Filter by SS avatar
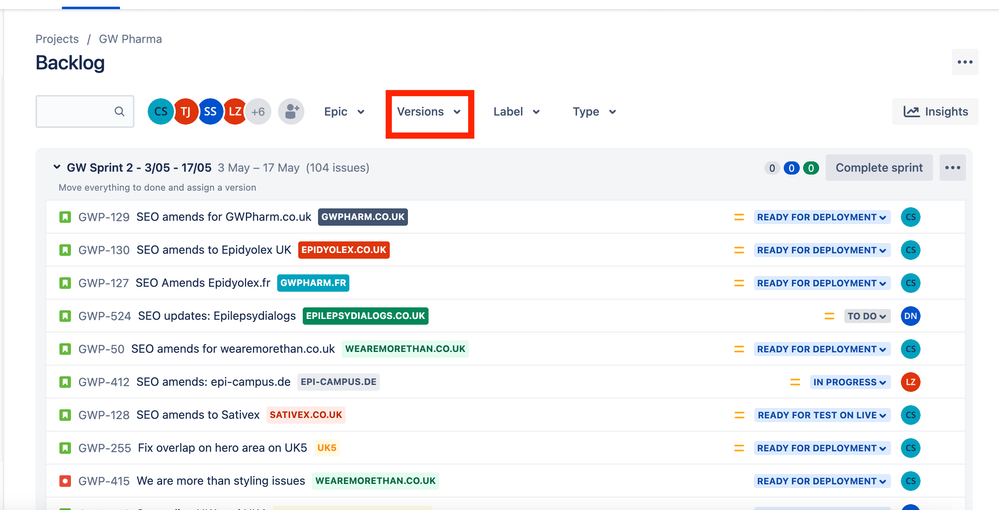This screenshot has width=999, height=510. coord(210,112)
